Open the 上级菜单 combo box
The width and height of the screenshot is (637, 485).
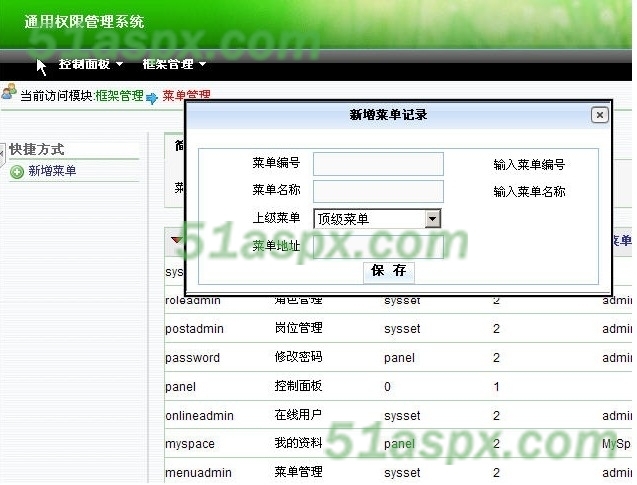(377, 219)
